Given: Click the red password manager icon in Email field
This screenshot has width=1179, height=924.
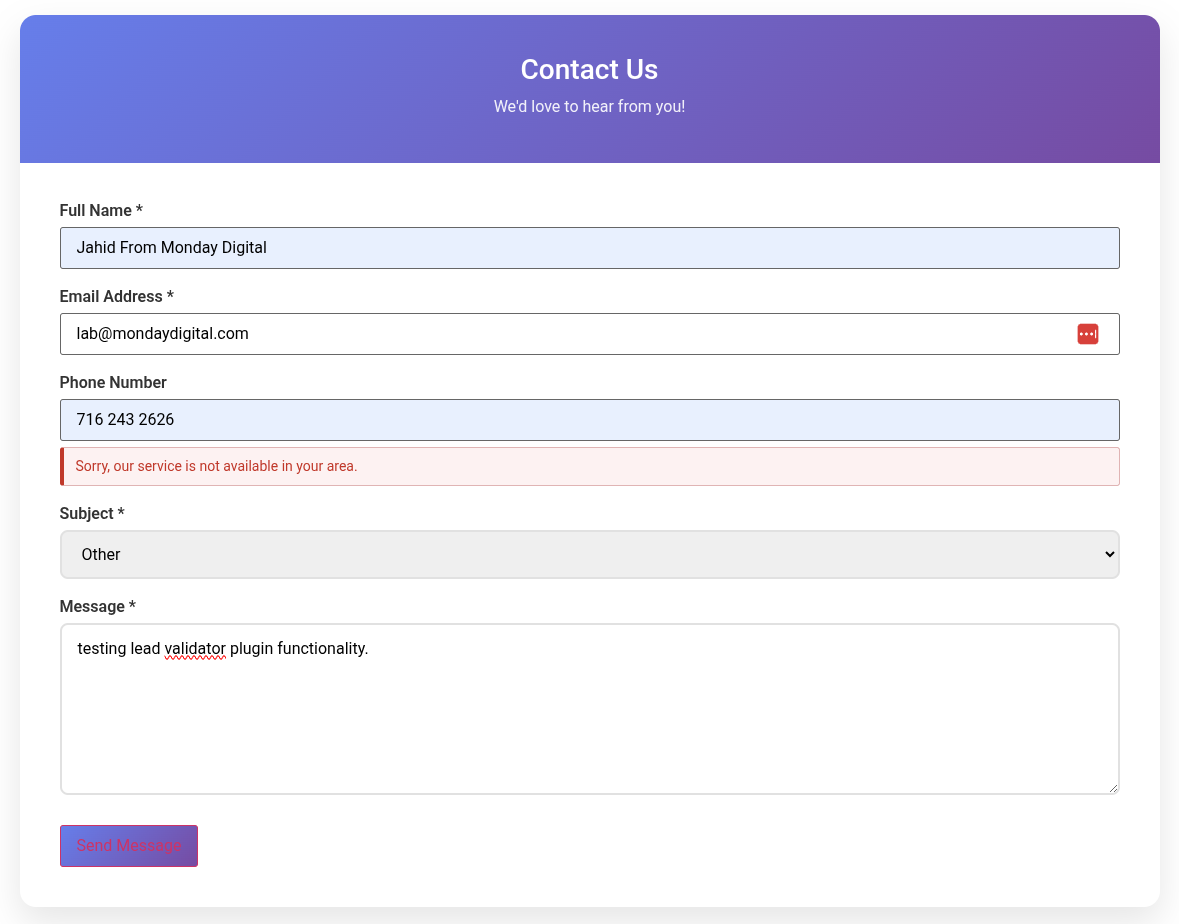Looking at the screenshot, I should tap(1087, 334).
